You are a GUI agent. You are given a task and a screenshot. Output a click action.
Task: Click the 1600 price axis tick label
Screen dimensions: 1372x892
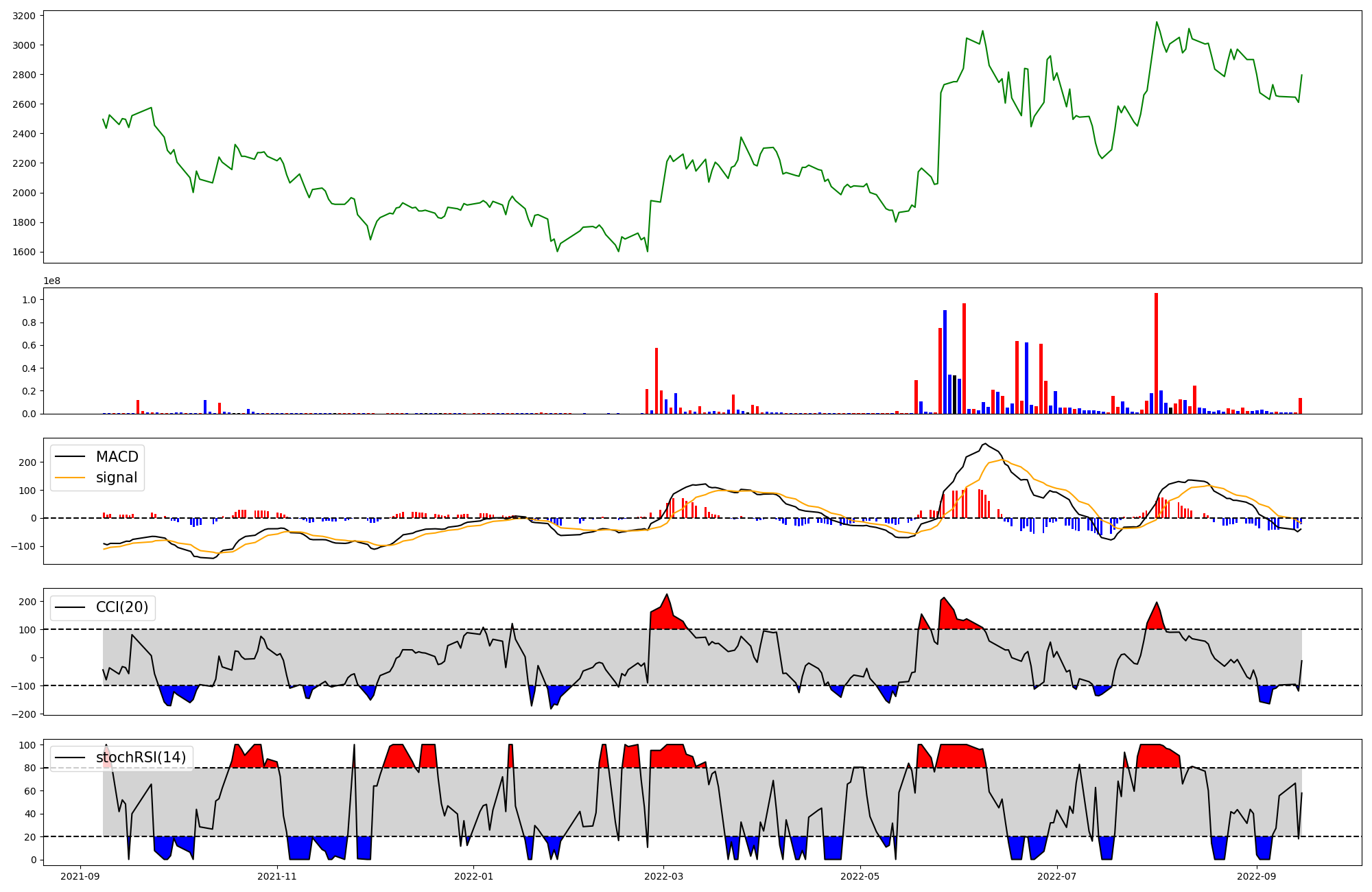tap(25, 252)
